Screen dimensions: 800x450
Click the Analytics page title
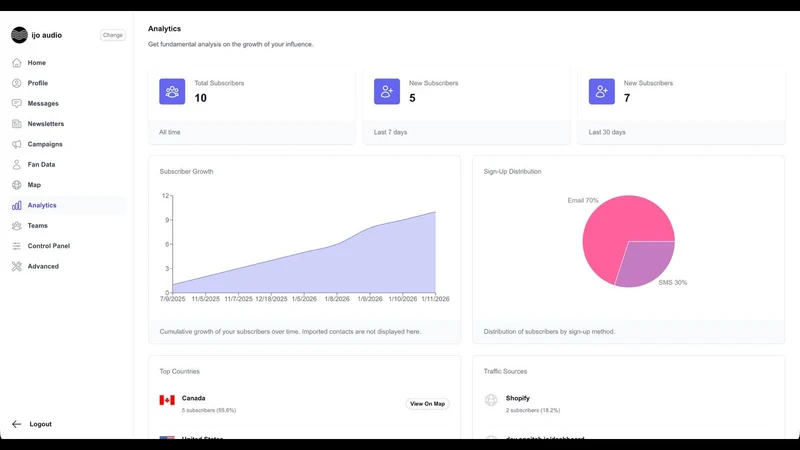[164, 29]
